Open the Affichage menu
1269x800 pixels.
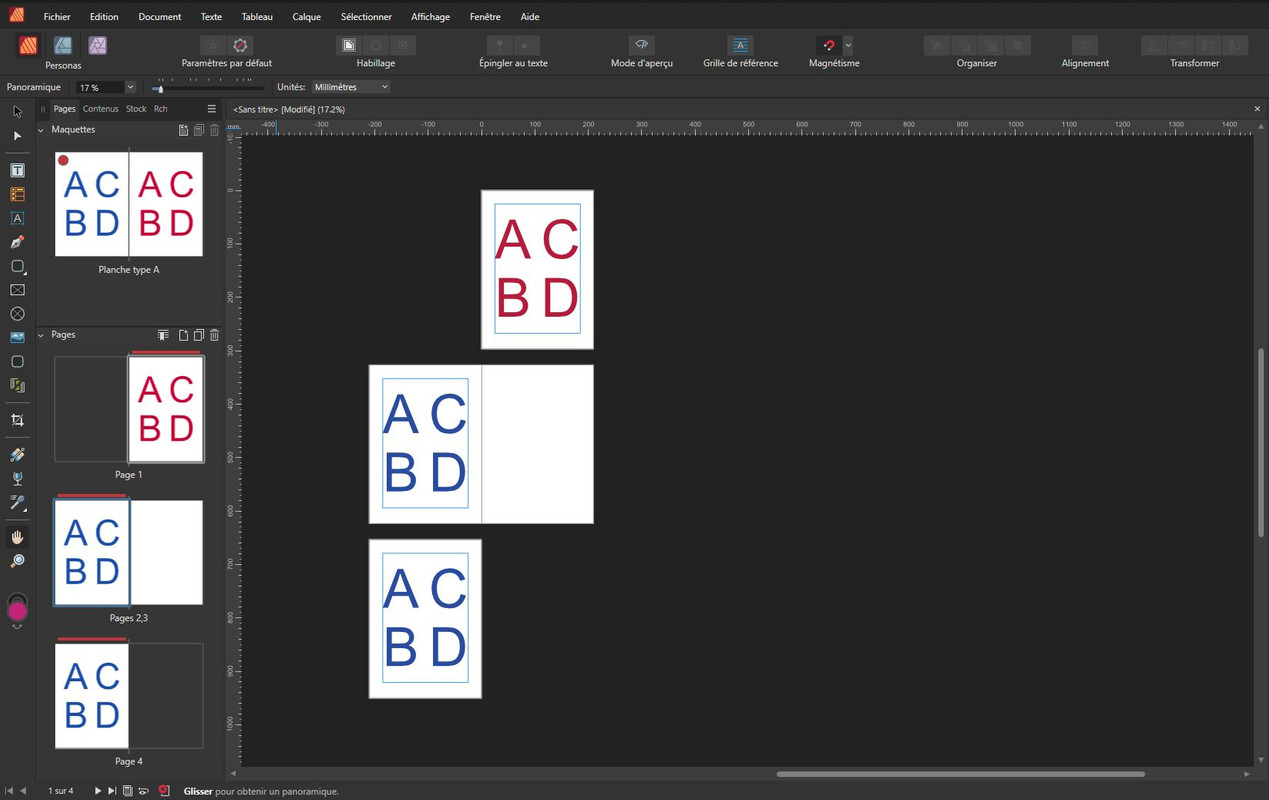click(x=430, y=17)
